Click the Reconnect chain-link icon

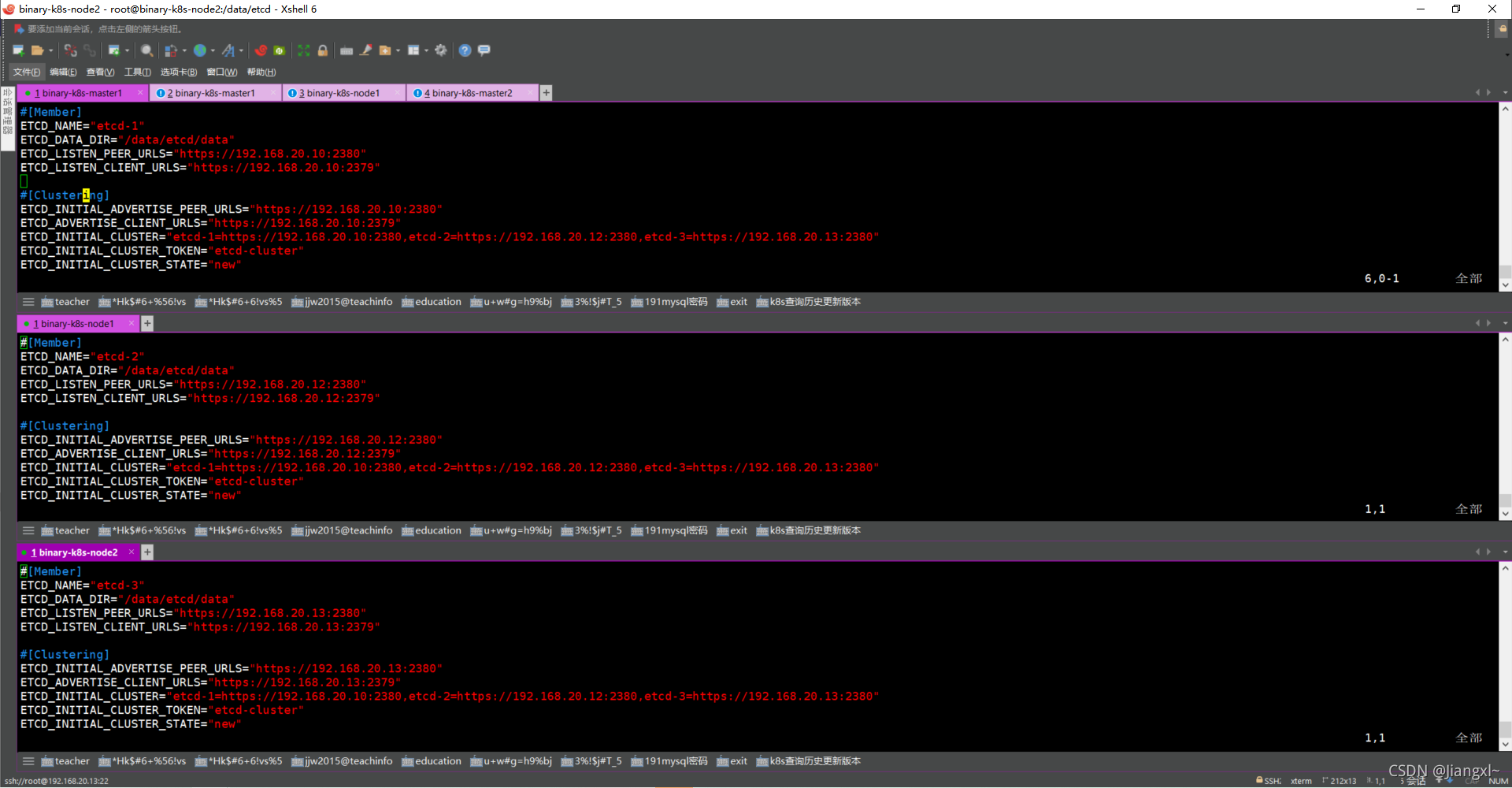point(90,50)
